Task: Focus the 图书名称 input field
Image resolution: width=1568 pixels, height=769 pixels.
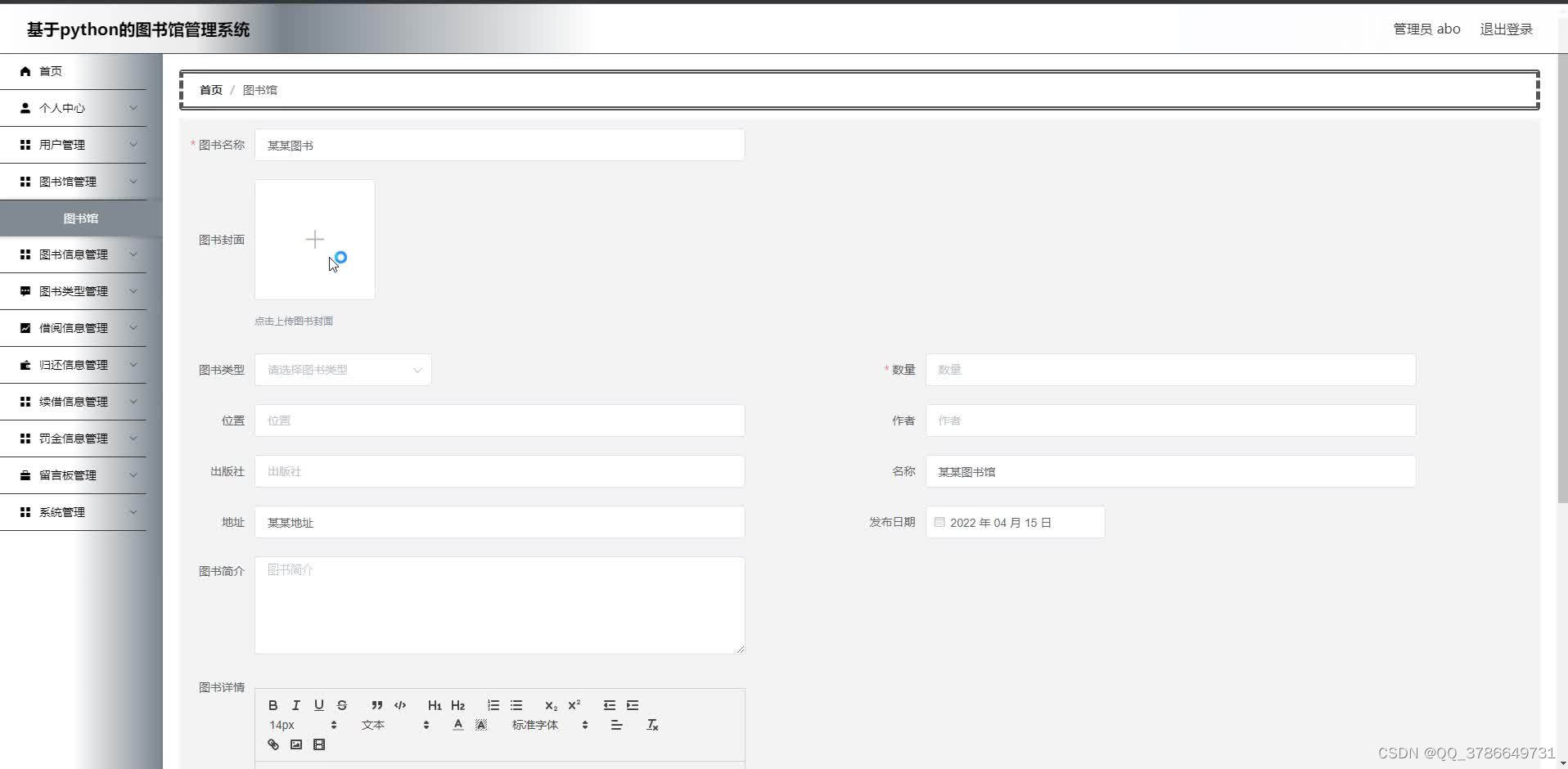Action: click(499, 145)
